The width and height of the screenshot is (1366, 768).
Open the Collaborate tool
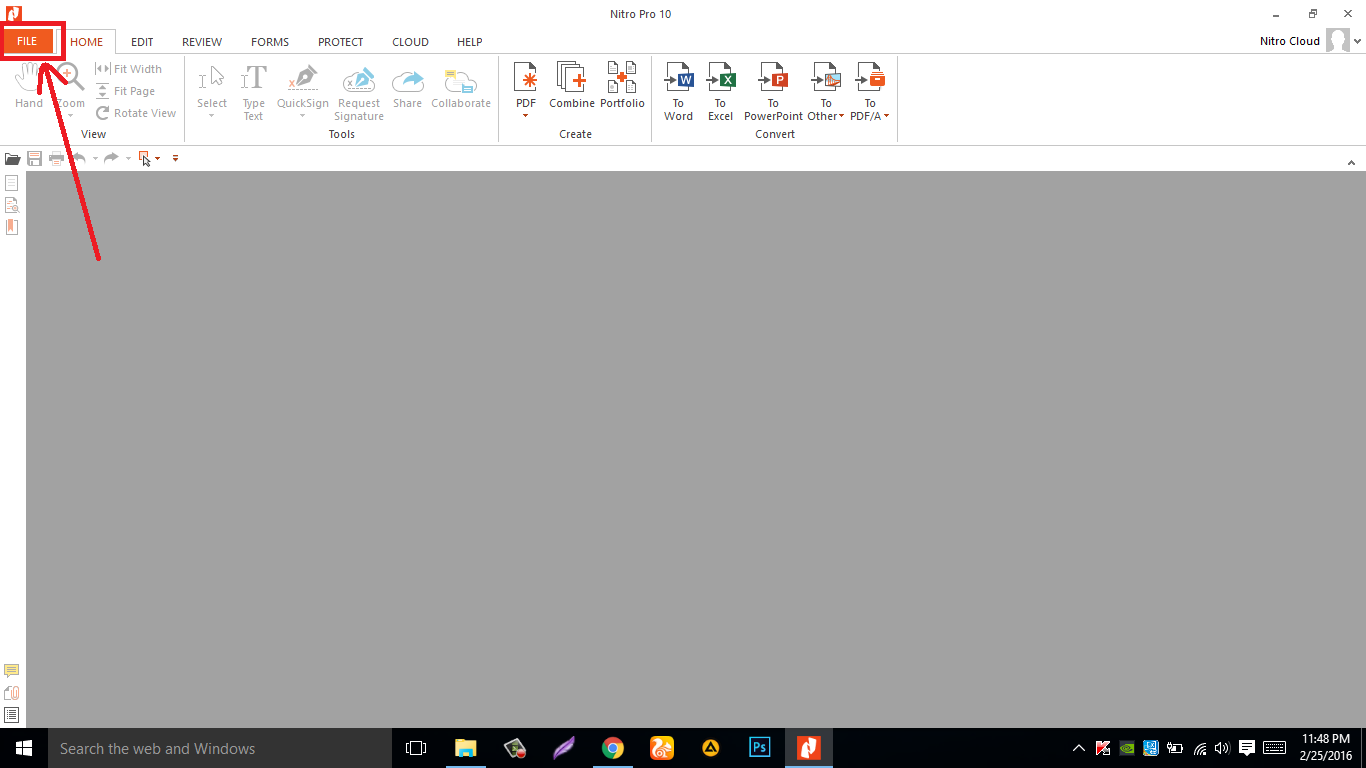click(461, 86)
